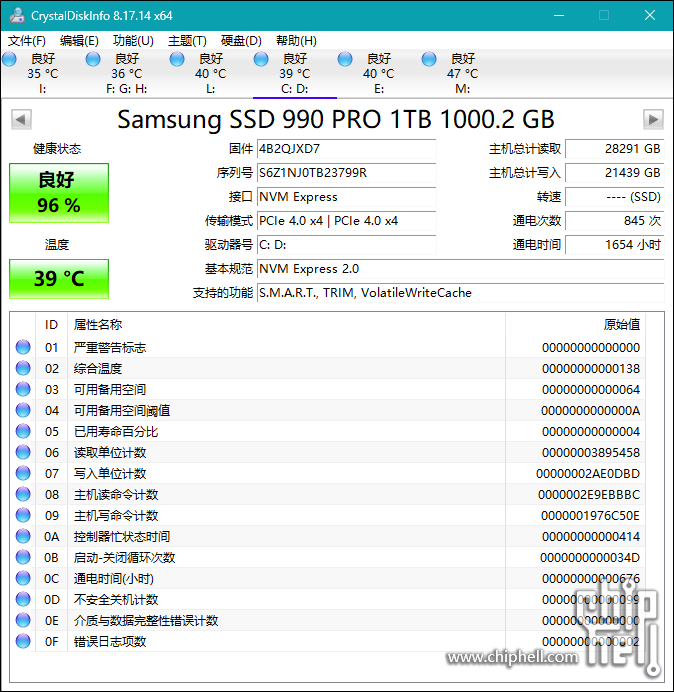674x692 pixels.
Task: Click the 原始值 column header
Action: [x=576, y=325]
